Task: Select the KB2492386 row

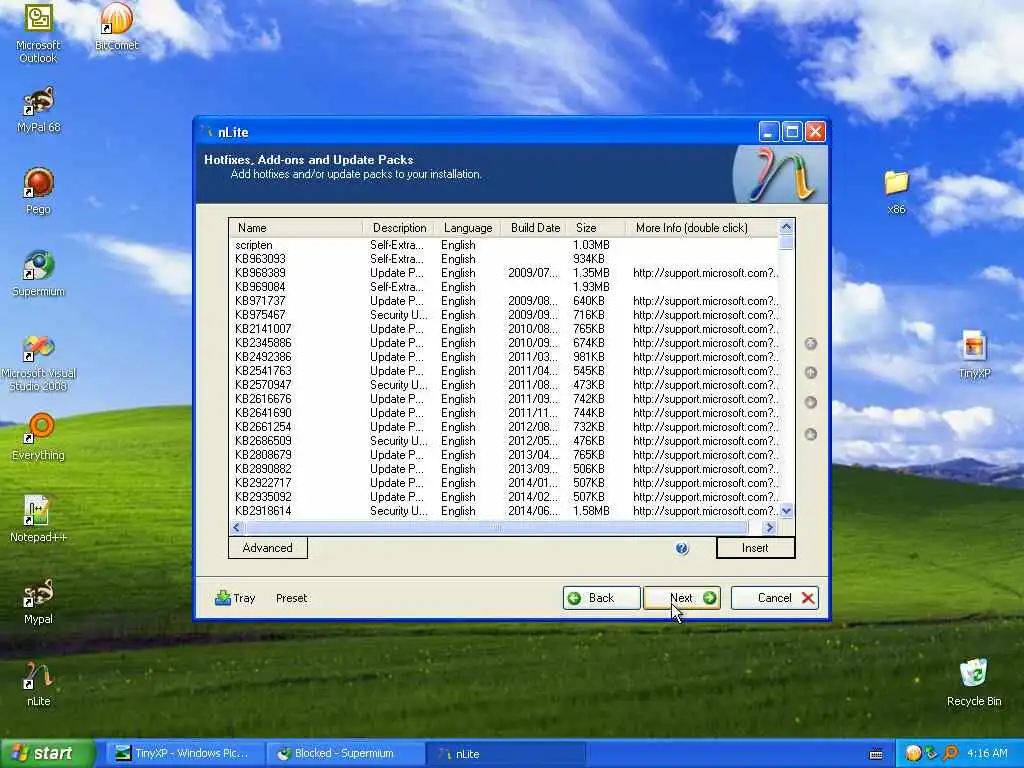Action: coord(504,357)
